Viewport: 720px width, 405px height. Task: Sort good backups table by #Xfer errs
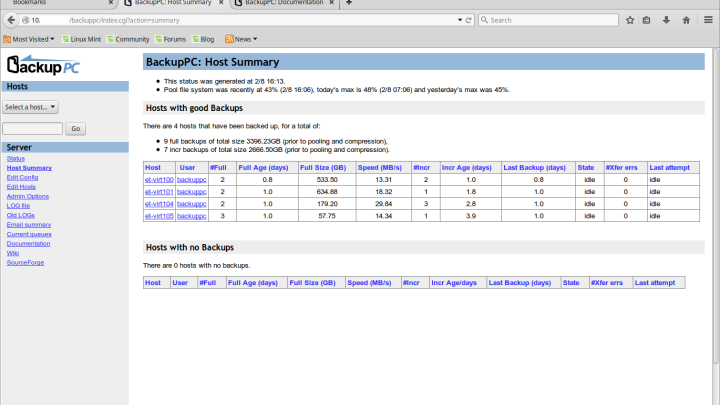coord(621,168)
